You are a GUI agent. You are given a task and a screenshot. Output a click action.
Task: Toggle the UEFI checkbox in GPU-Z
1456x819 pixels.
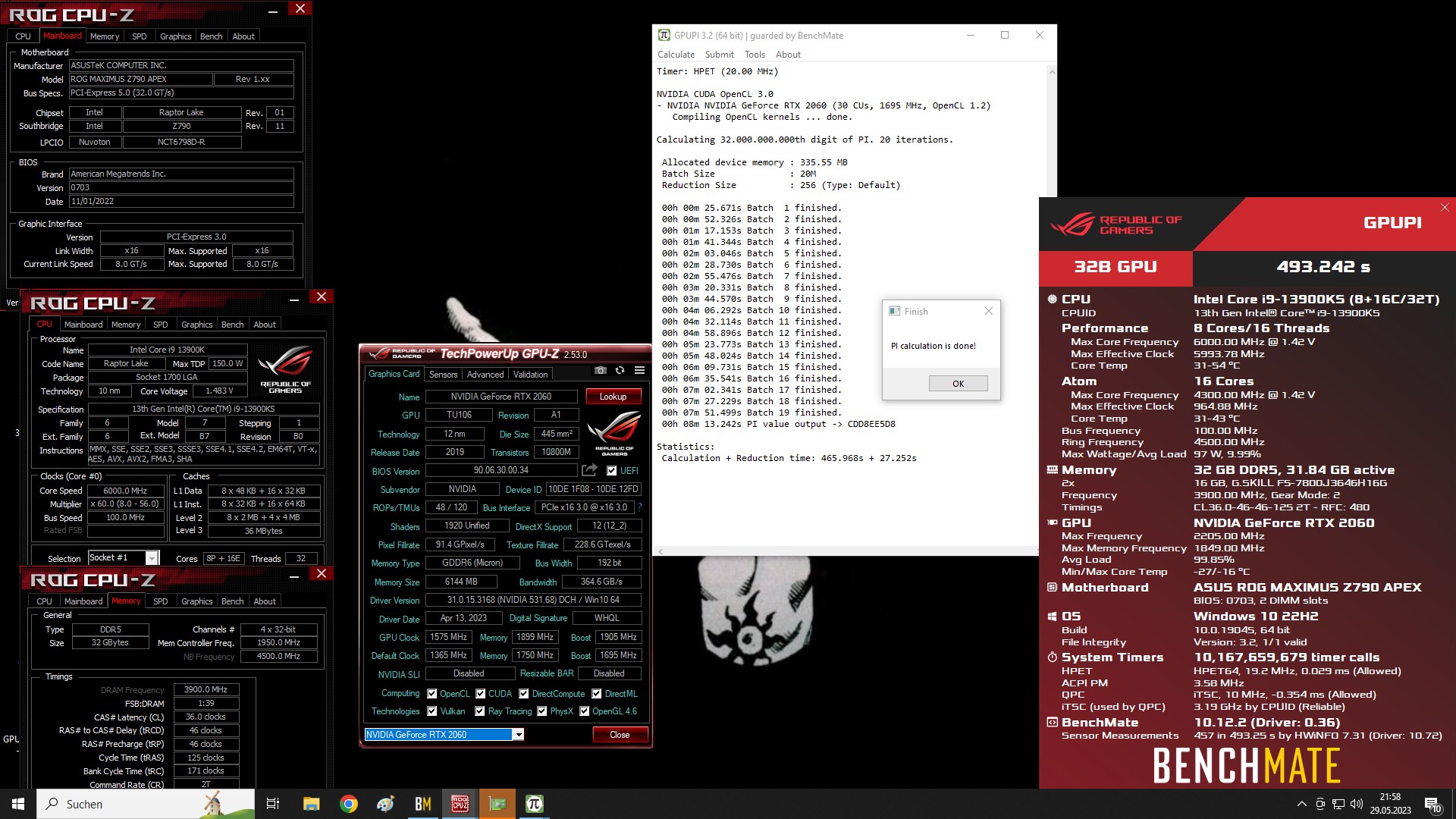coord(611,470)
